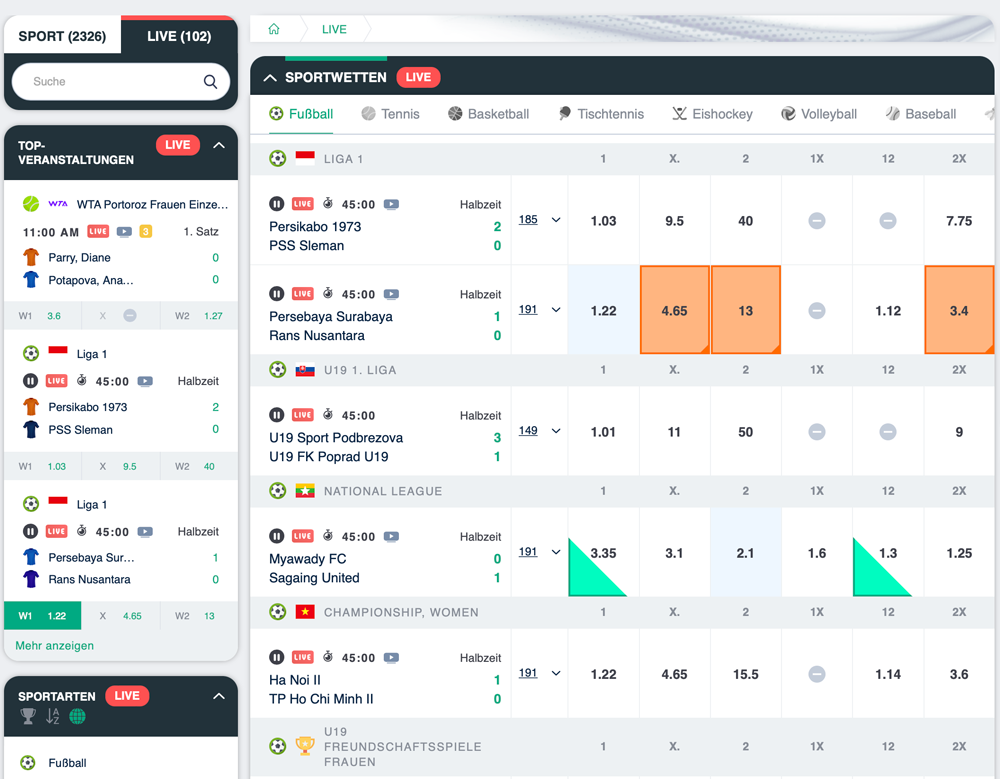Viewport: 1000px width, 779px height.
Task: Collapse the TOP-VERANSTALTUNGEN panel
Action: (219, 144)
